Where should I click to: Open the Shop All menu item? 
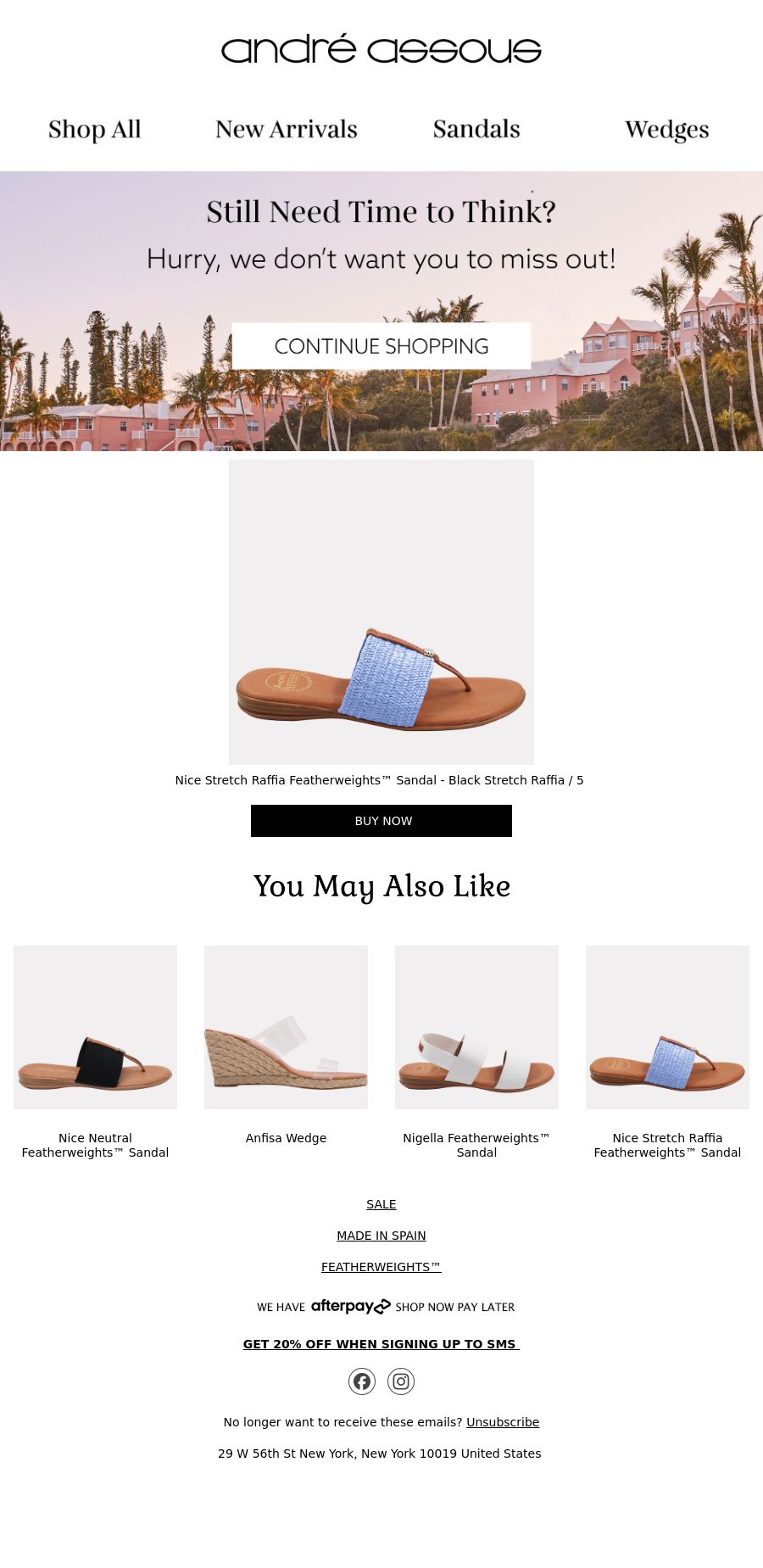coord(95,130)
